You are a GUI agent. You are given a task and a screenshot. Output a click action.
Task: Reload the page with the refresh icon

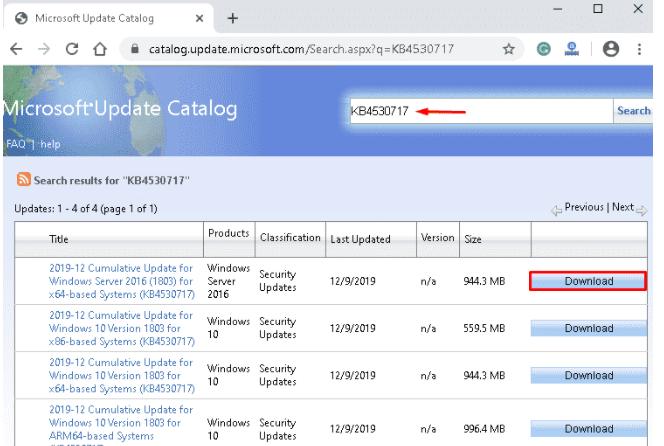[72, 49]
